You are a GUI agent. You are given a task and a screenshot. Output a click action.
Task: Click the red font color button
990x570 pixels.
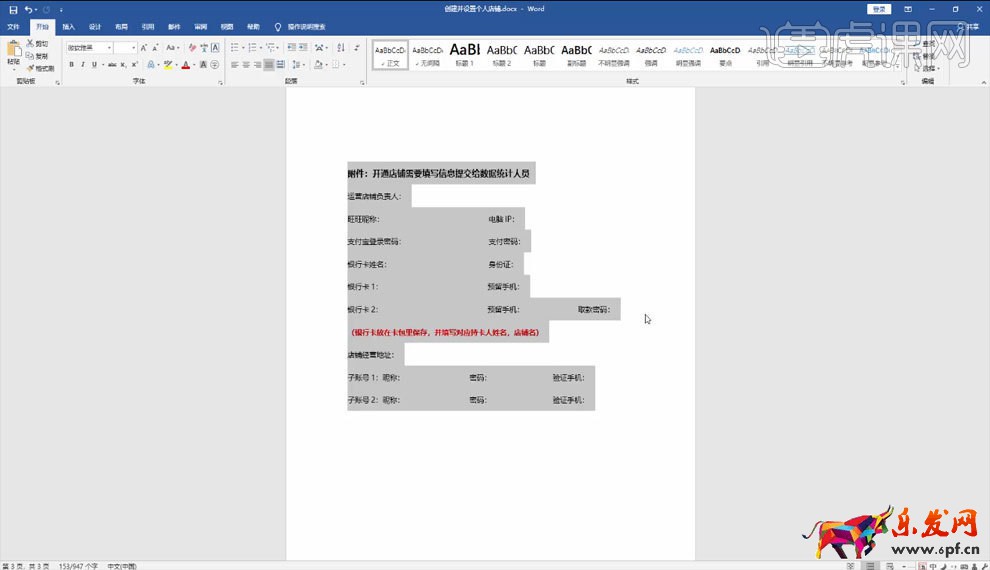click(185, 65)
